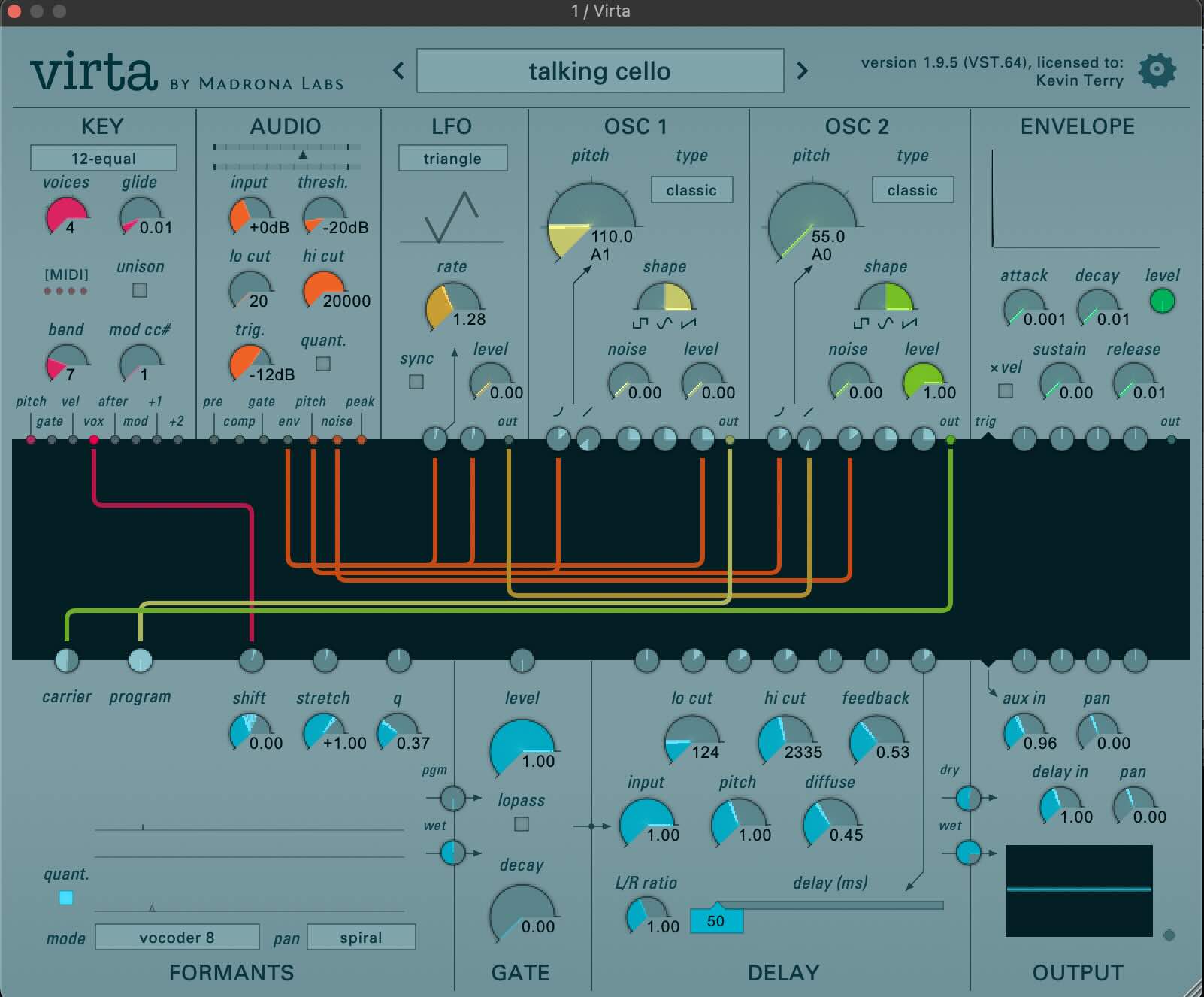Toggle the envelope xvel checkbox
Viewport: 1204px width, 997px height.
(1006, 391)
